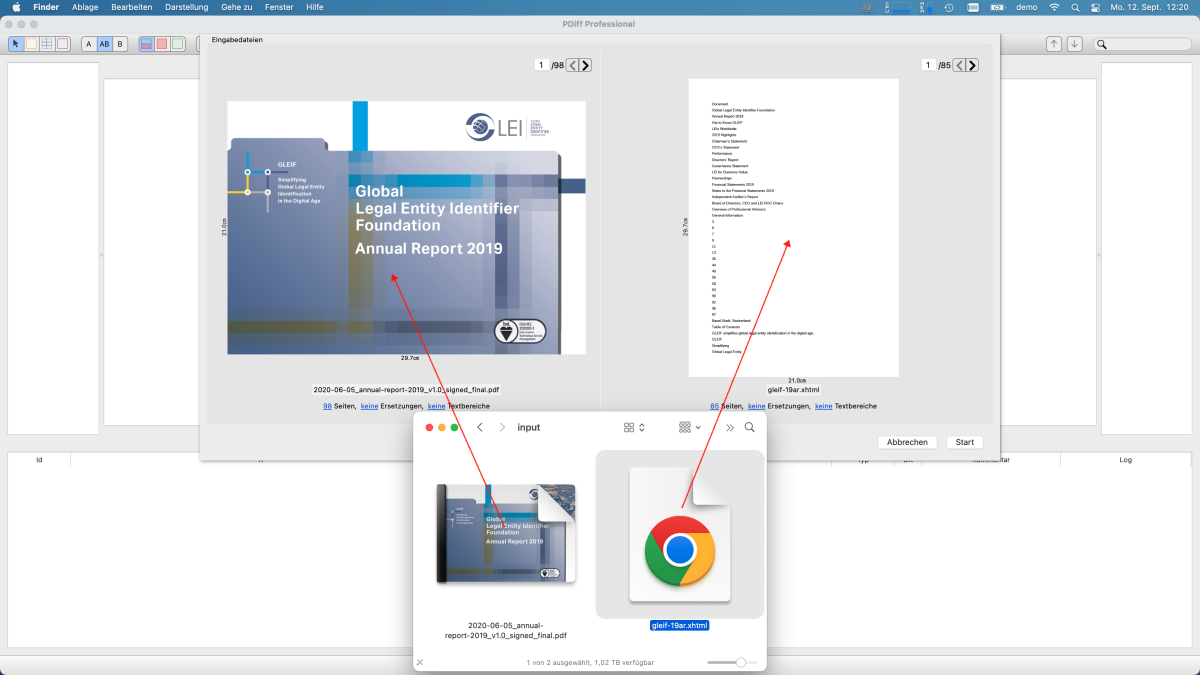This screenshot has height=675, width=1200.
Task: Toggle the blue-purple overlay view
Action: coord(146,44)
